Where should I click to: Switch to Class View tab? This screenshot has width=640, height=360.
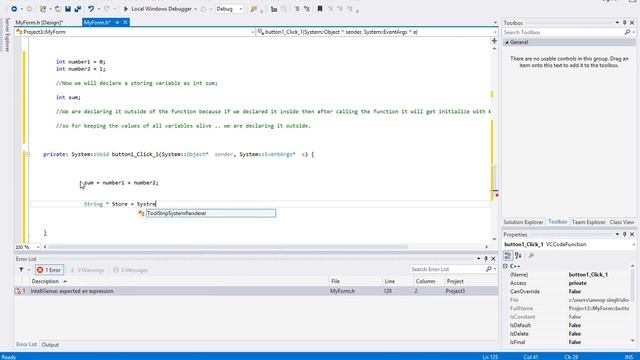(622, 222)
